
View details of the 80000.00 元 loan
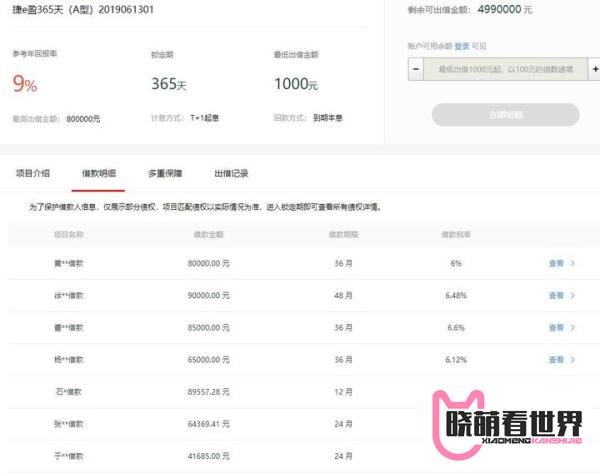(x=556, y=263)
